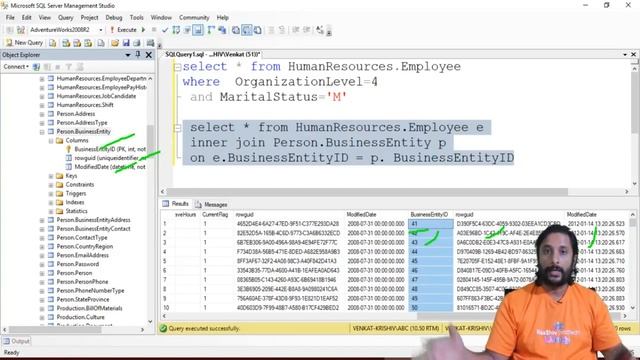Click the Open File folder icon
Viewport: 640px width, 360px height.
(x=115, y=43)
